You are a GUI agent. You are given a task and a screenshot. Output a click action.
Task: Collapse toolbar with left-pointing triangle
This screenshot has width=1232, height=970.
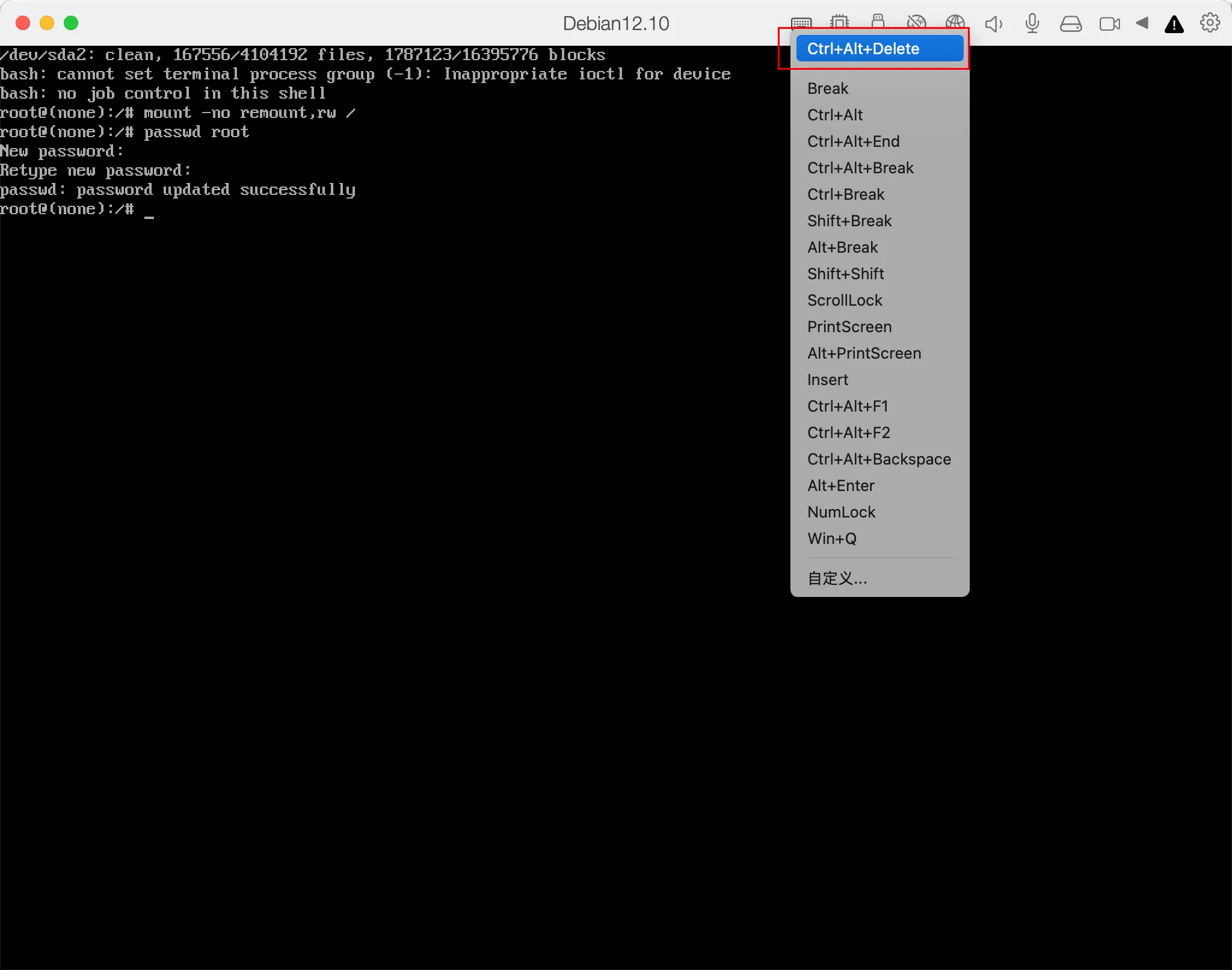pyautogui.click(x=1142, y=23)
